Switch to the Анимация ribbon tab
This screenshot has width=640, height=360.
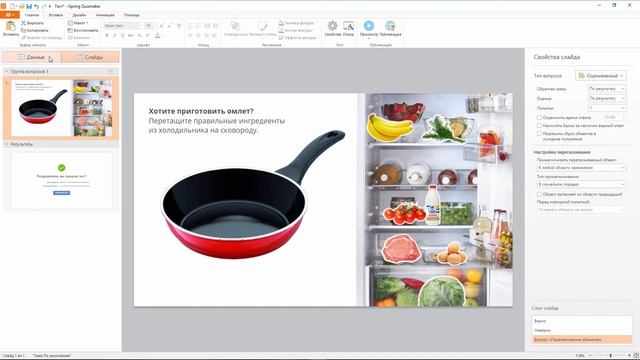[105, 15]
